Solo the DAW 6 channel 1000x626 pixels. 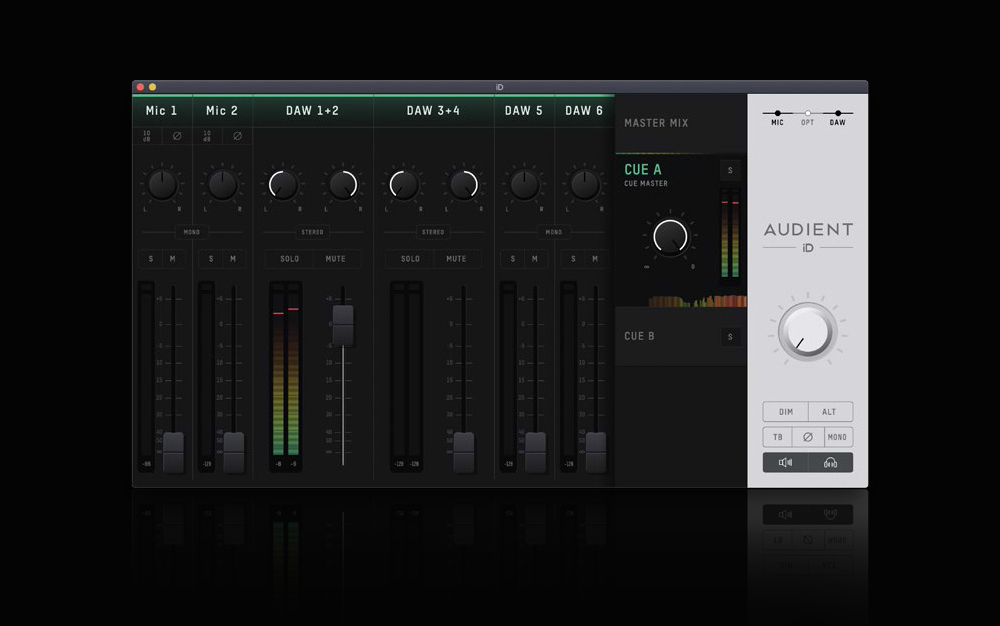[x=573, y=259]
